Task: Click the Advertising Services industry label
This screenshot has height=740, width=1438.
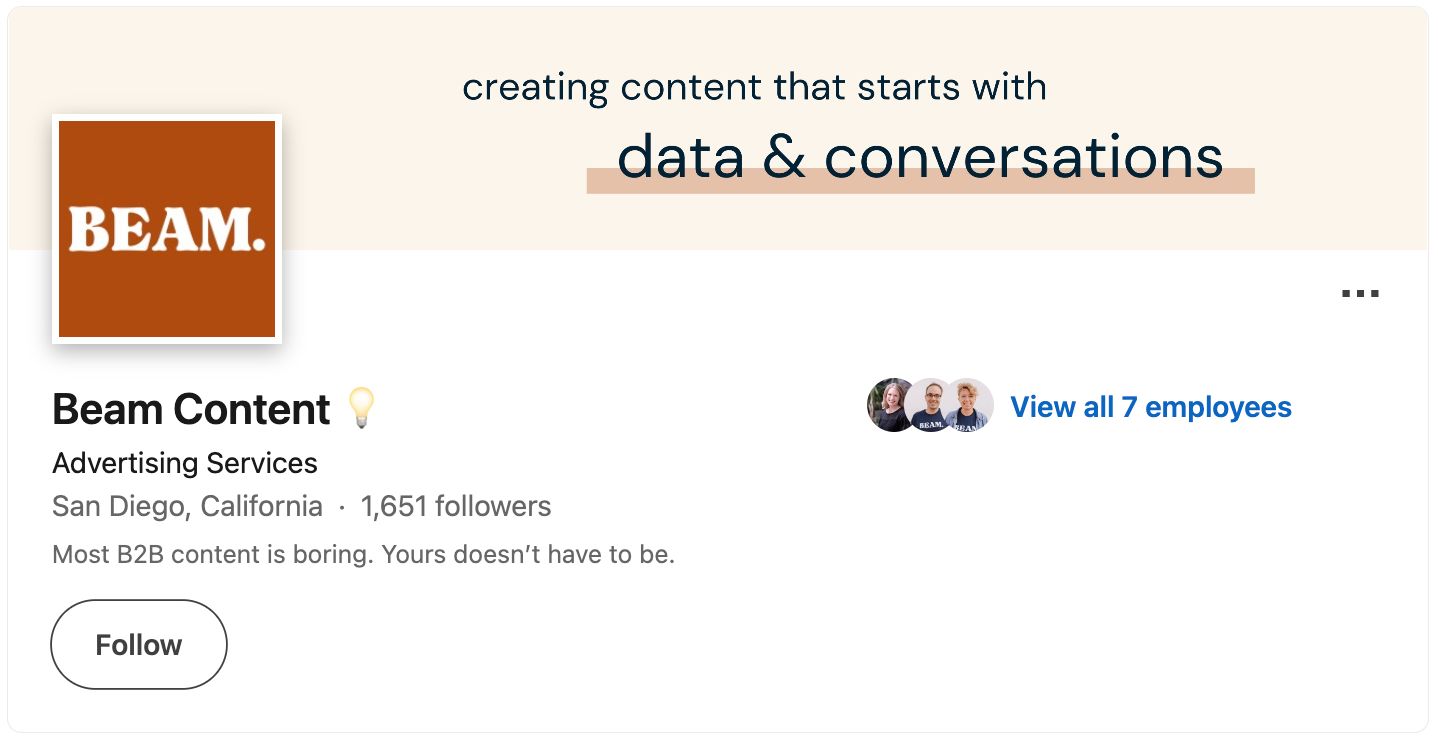Action: (185, 463)
